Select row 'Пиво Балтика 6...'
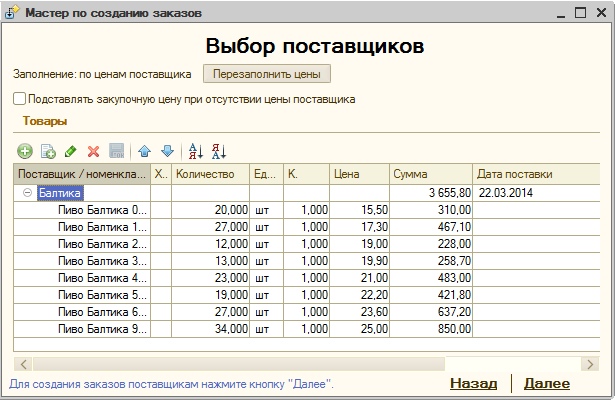This screenshot has width=615, height=400. click(307, 312)
